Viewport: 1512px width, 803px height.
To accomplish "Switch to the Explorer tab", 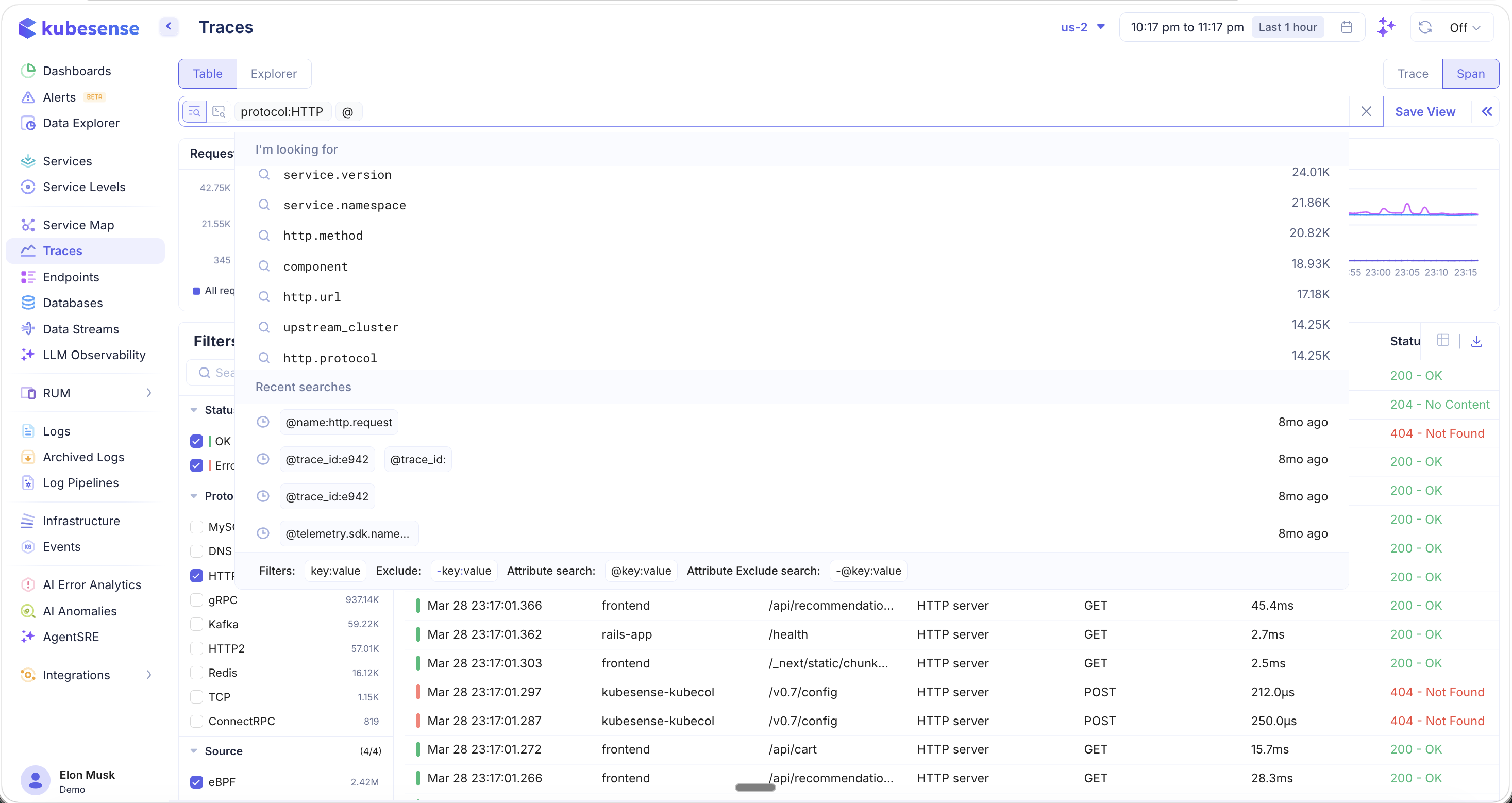I will (273, 73).
